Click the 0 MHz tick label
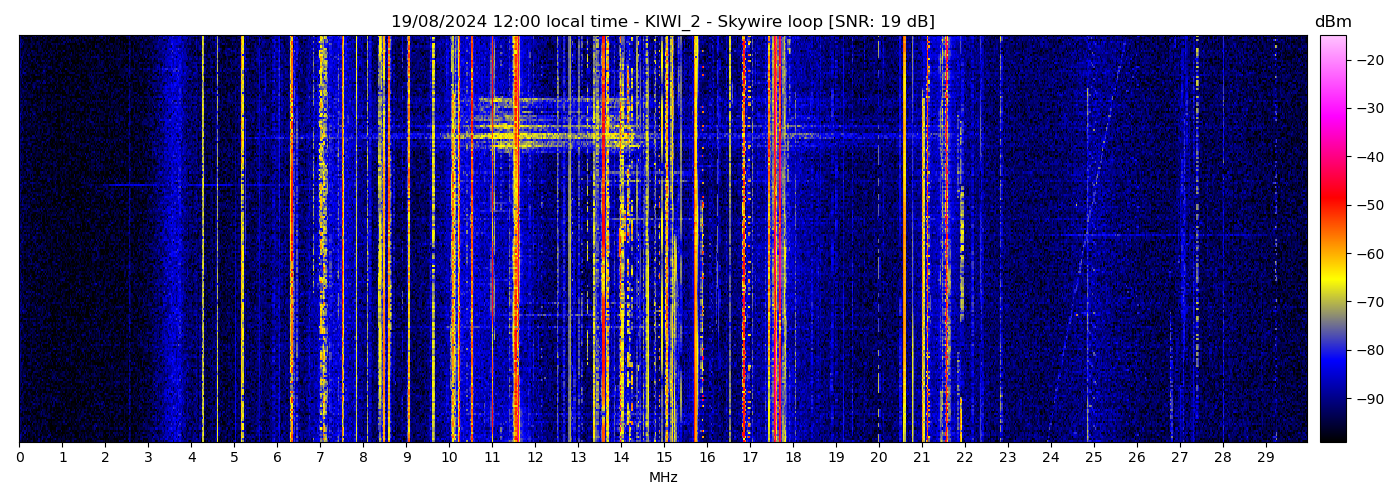1400x500 pixels. [x=19, y=458]
